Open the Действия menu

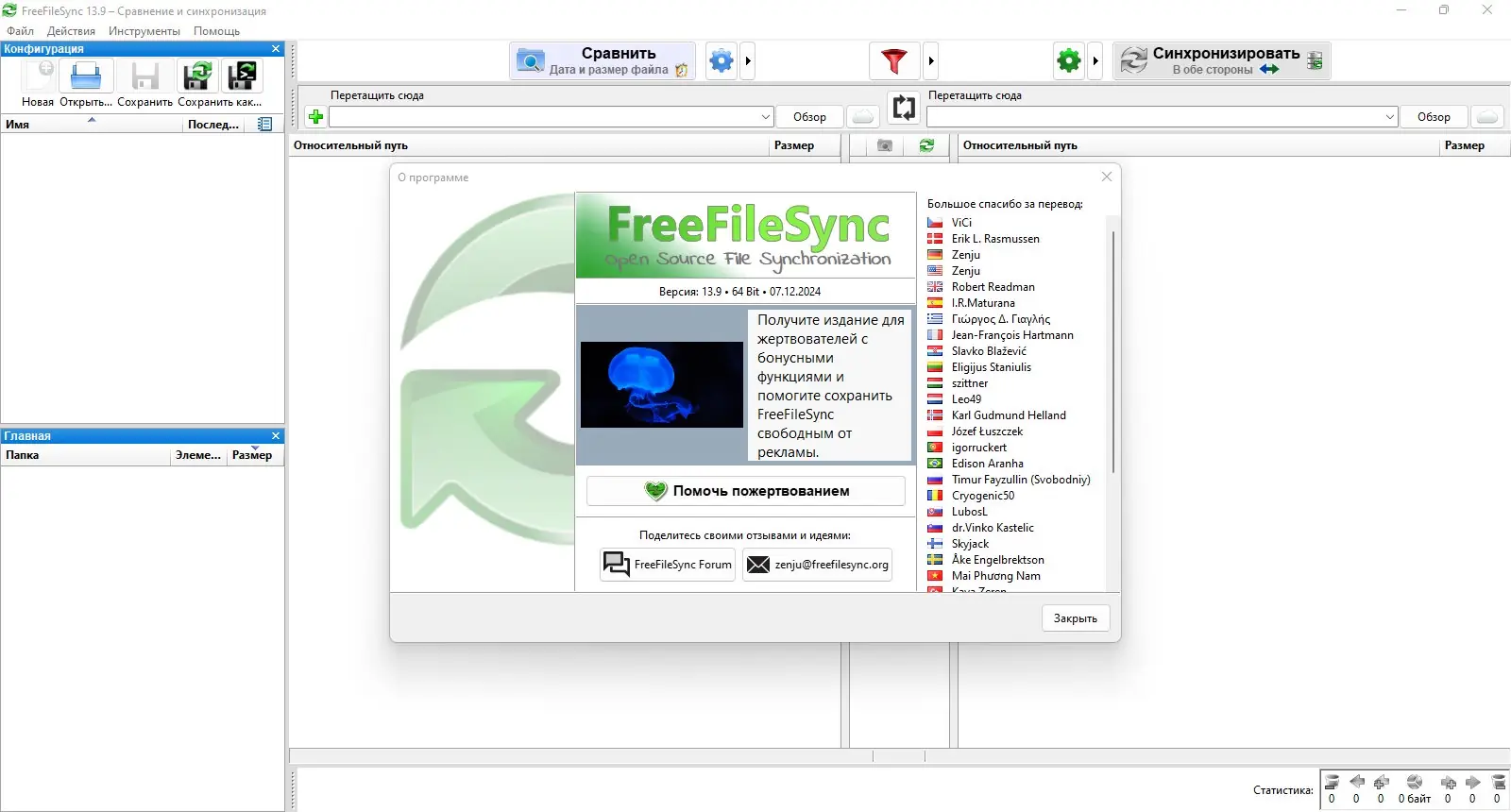coord(71,31)
